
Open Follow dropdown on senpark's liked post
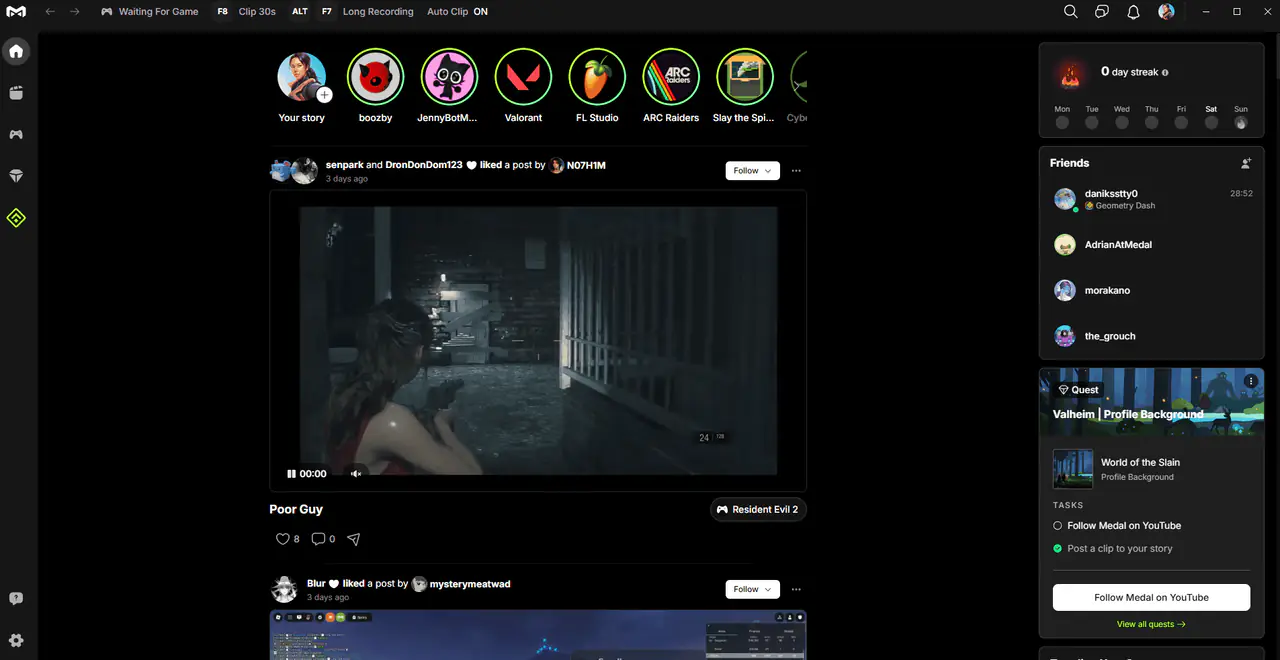pos(753,171)
